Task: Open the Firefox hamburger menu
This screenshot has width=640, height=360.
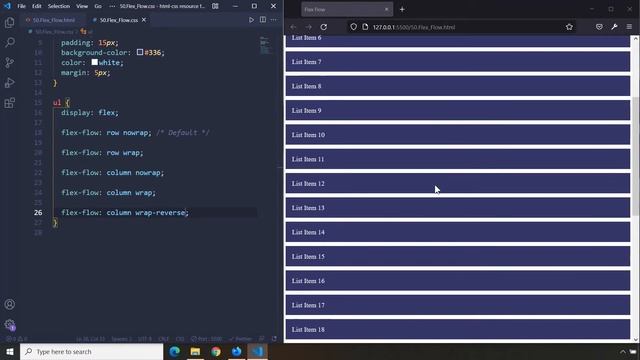Action: [629, 27]
